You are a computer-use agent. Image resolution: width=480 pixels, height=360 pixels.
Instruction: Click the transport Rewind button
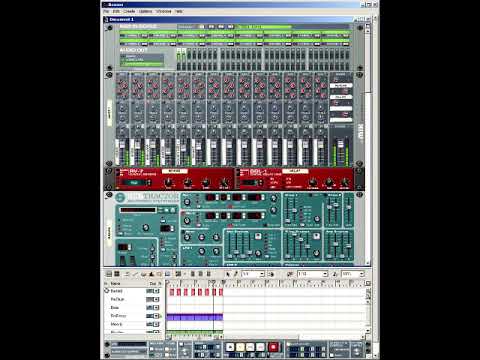point(251,347)
